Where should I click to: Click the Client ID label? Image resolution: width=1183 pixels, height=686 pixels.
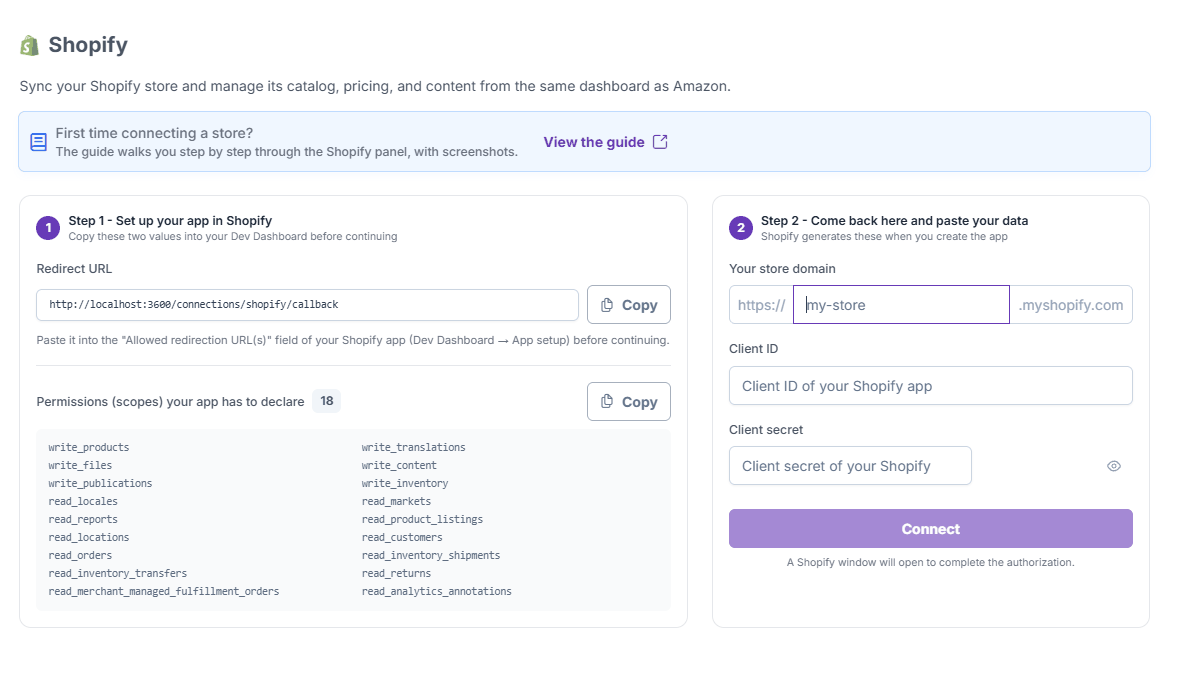coord(753,349)
